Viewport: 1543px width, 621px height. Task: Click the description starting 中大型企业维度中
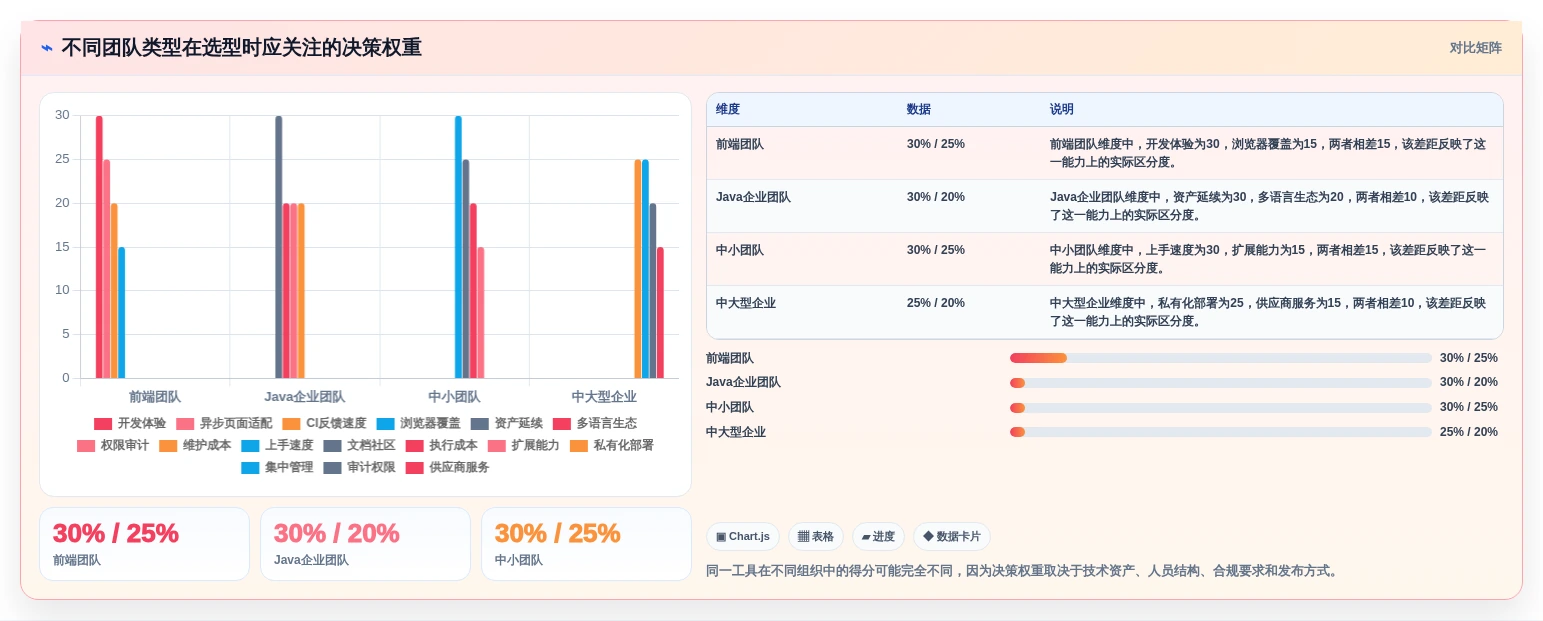coord(1268,312)
